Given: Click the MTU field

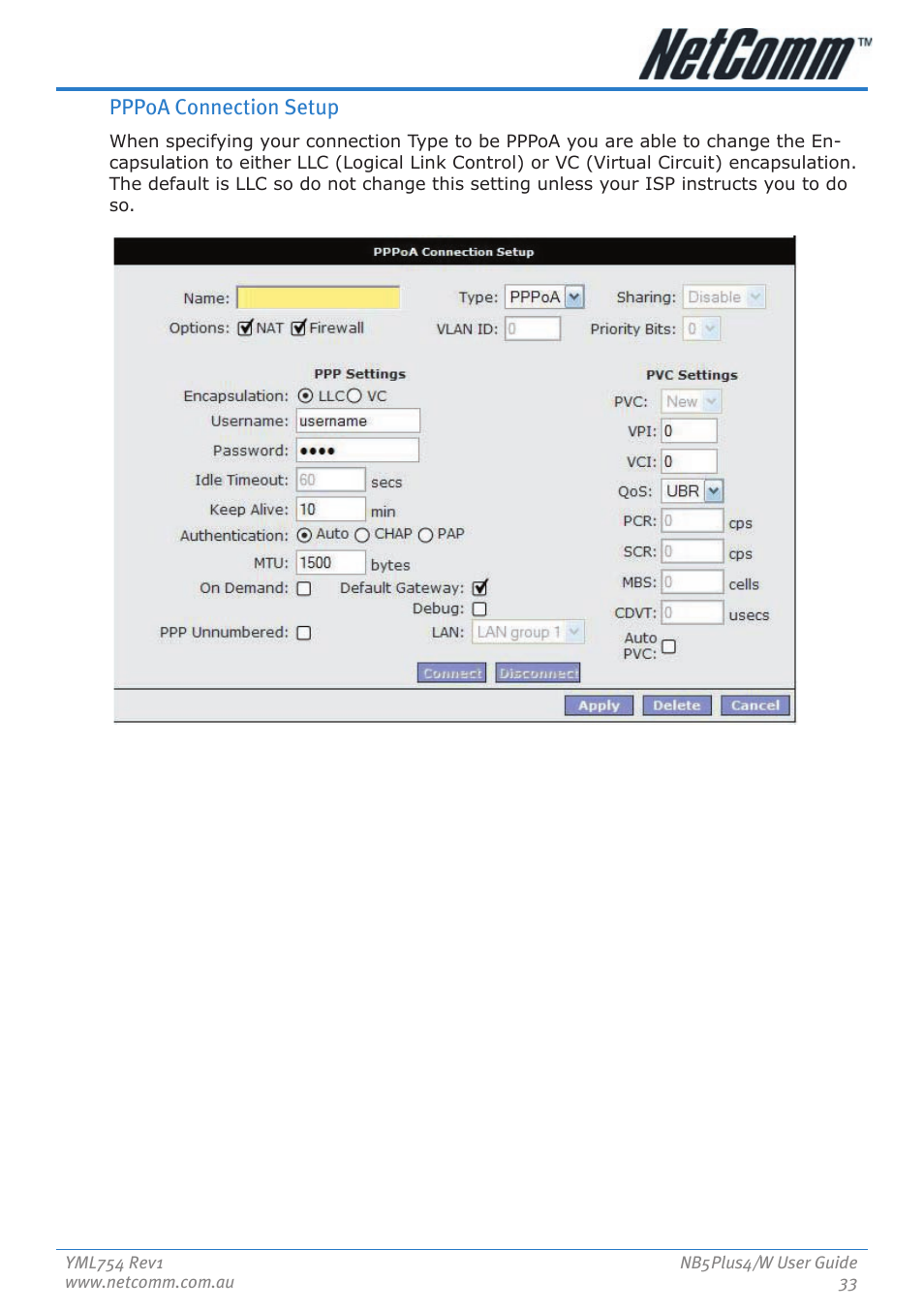Looking at the screenshot, I should 330,562.
